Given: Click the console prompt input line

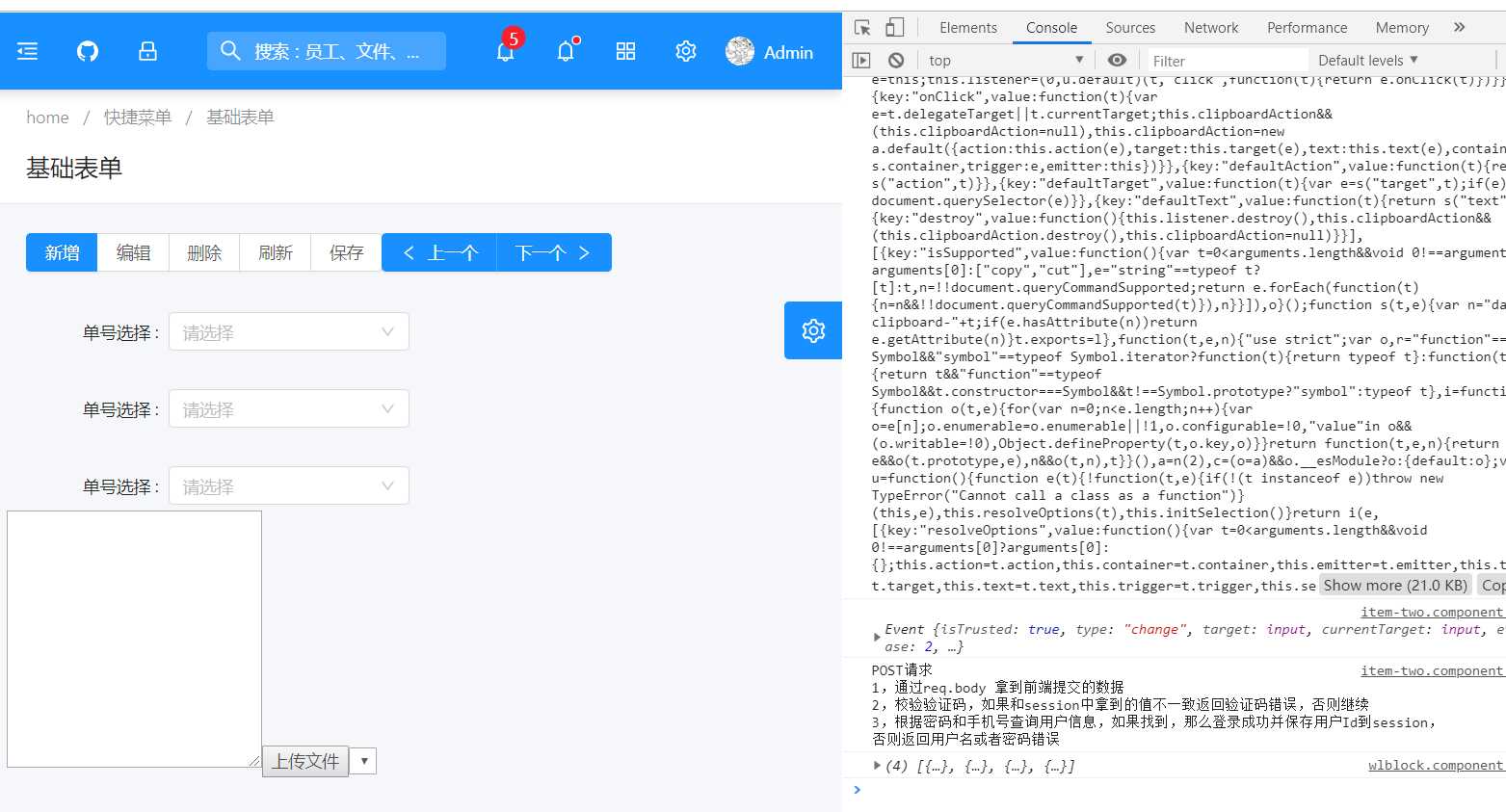Looking at the screenshot, I should (x=1185, y=790).
